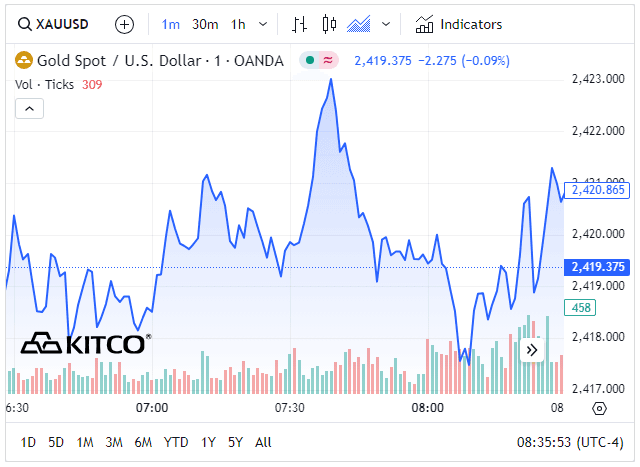This screenshot has width=640, height=467.
Task: Click the 2,423.000 price axis label
Action: click(x=598, y=79)
